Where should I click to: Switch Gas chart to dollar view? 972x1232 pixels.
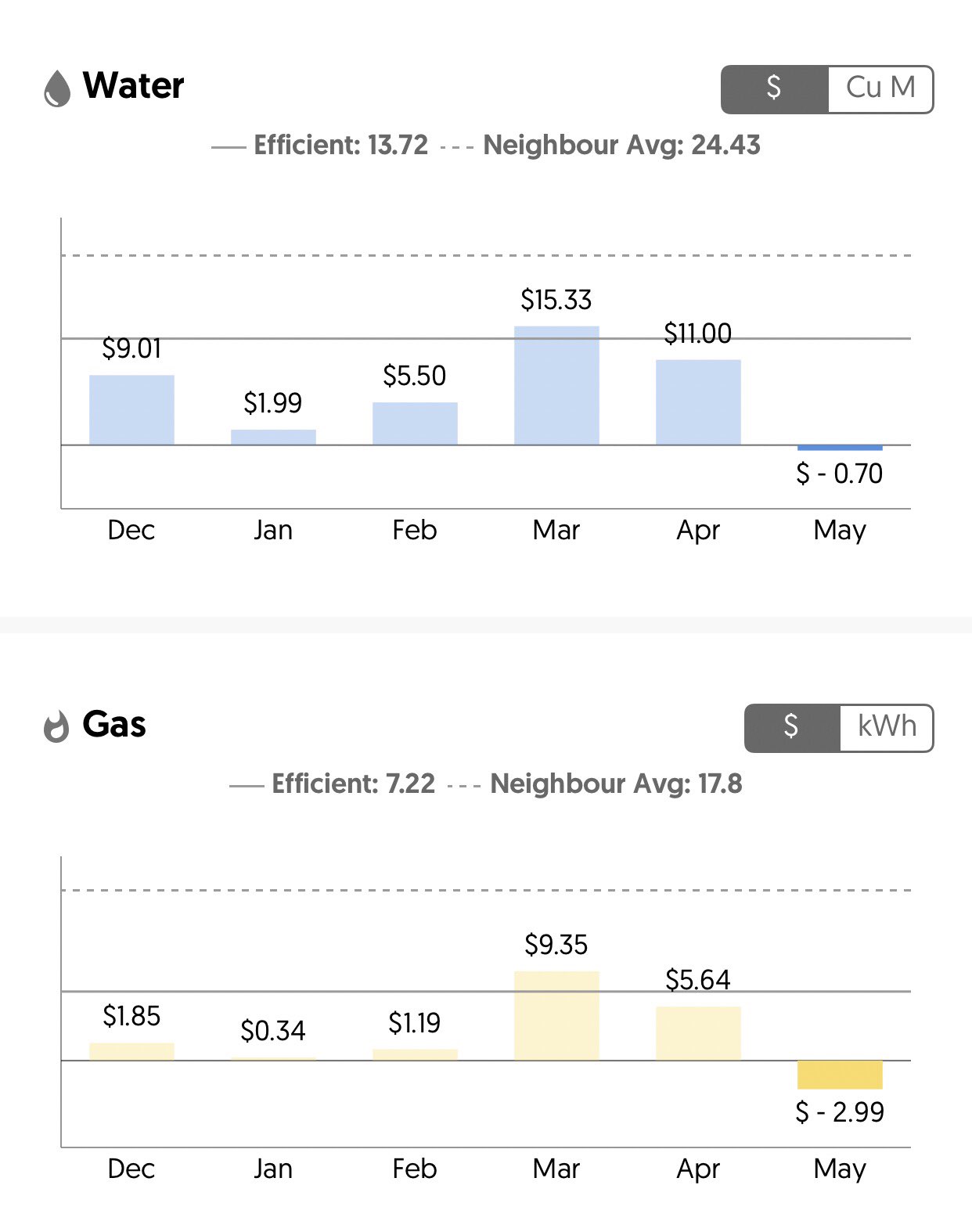pyautogui.click(x=792, y=727)
